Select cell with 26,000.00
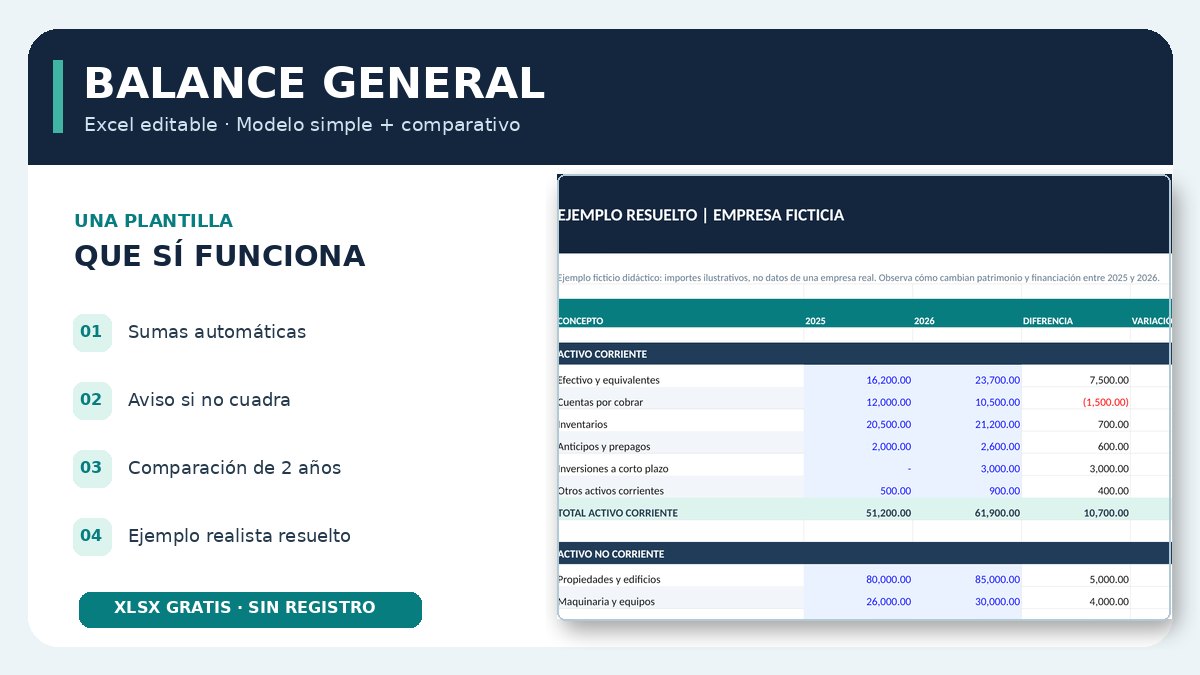1200x675 pixels. click(858, 602)
